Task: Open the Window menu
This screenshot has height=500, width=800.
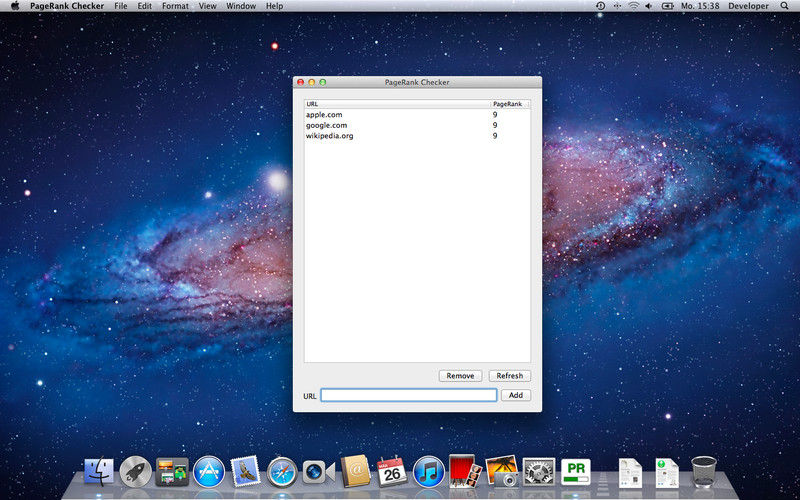Action: 241,6
